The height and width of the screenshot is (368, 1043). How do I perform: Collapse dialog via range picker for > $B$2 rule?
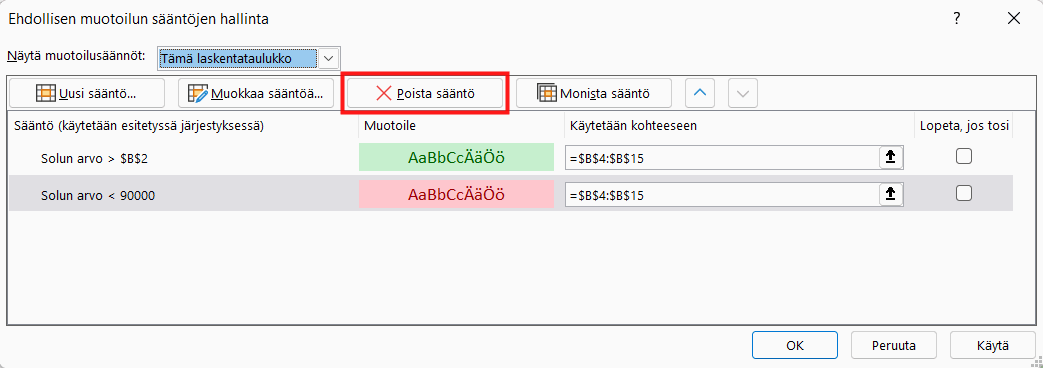[891, 158]
